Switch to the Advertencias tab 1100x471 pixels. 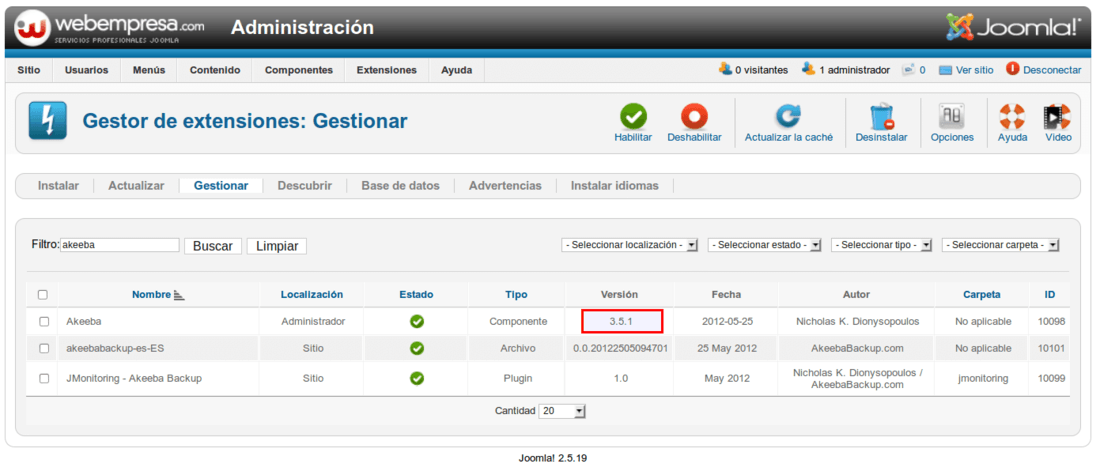pyautogui.click(x=505, y=186)
